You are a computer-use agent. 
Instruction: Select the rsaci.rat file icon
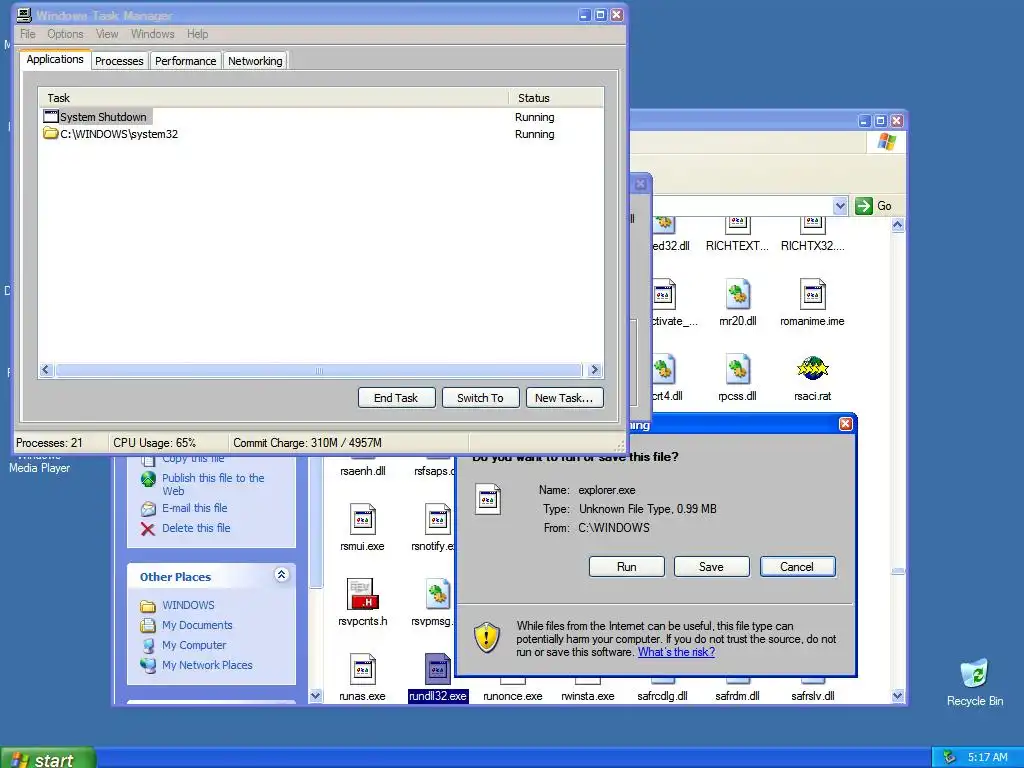point(812,370)
